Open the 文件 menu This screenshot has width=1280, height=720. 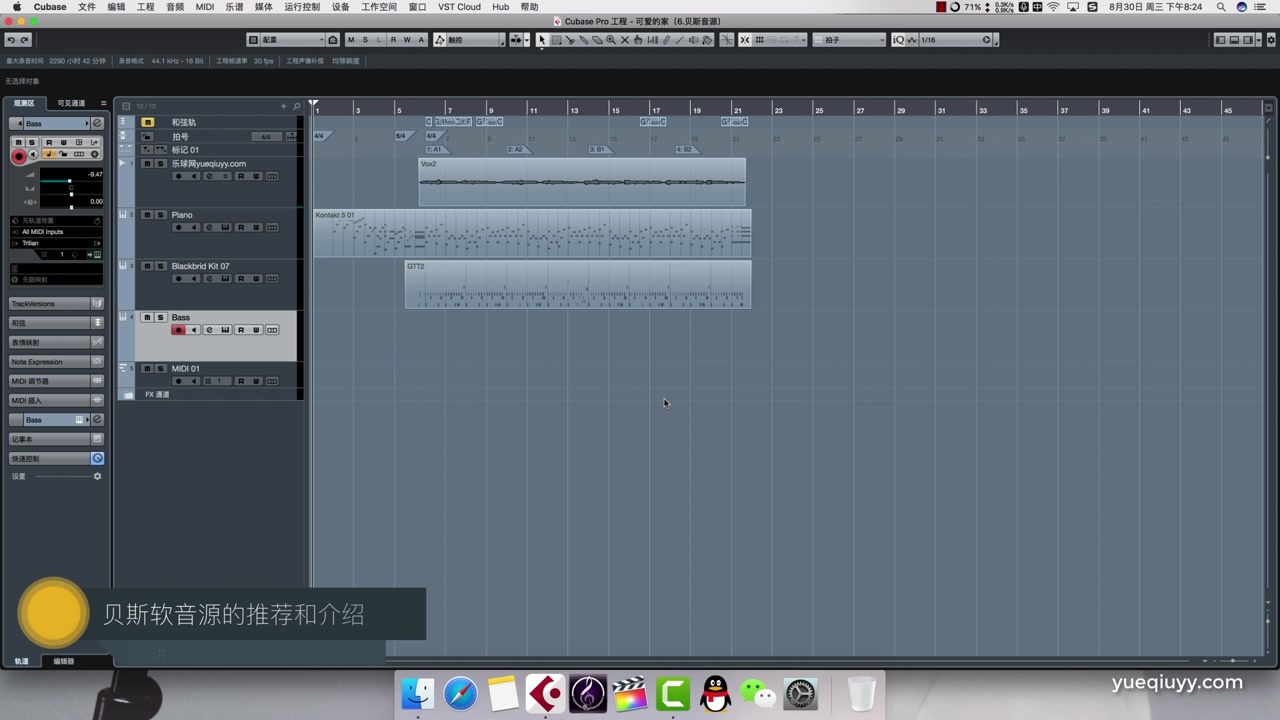(x=87, y=7)
